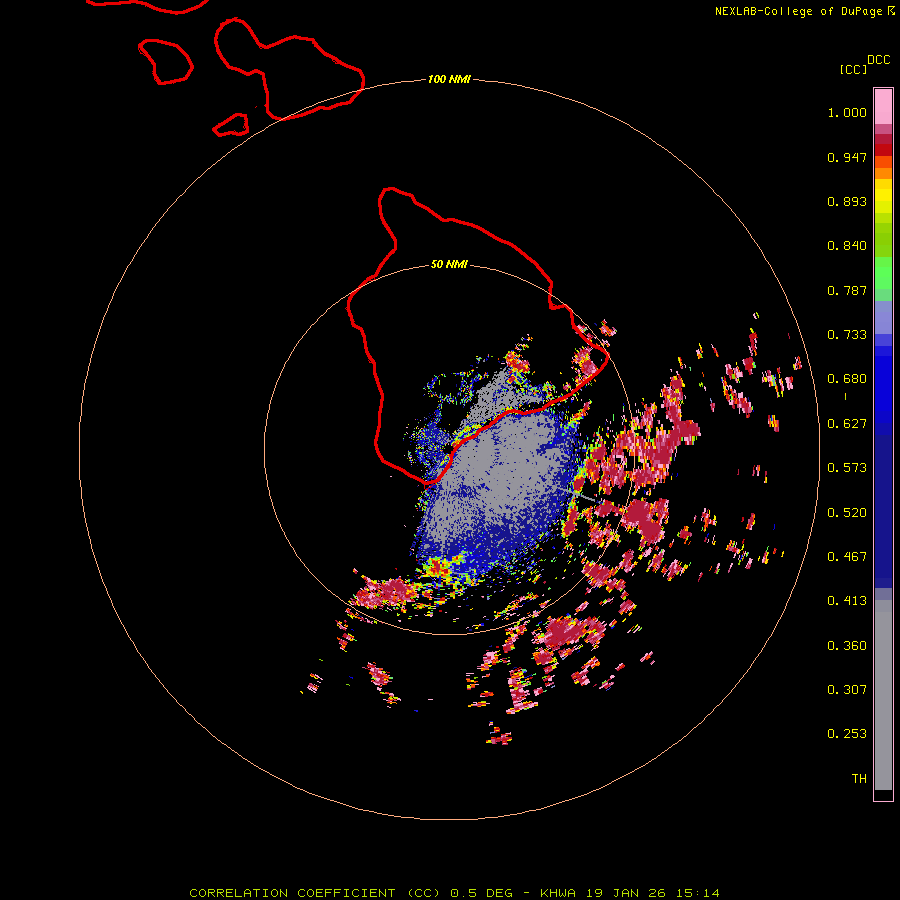Click the DCC label above the color bar
Screen dimensions: 900x900
tap(878, 60)
